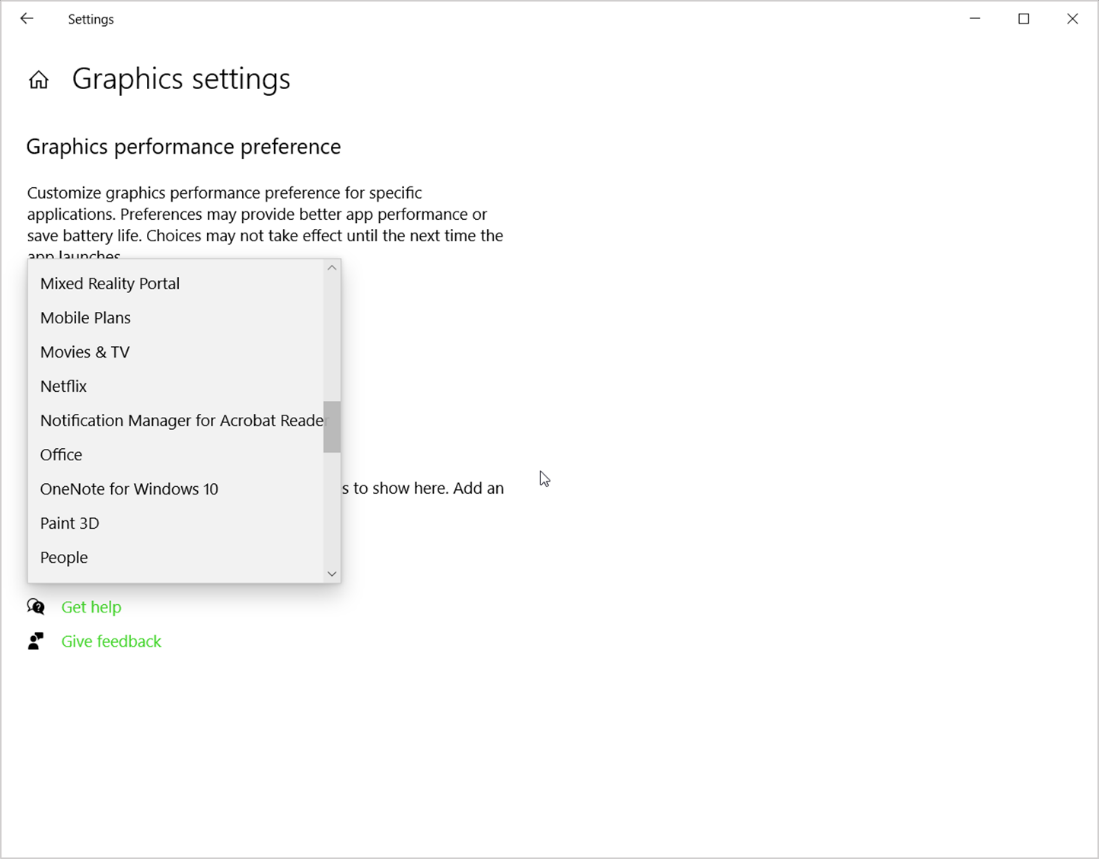
Task: Open Settings home via the house icon
Action: click(x=38, y=78)
